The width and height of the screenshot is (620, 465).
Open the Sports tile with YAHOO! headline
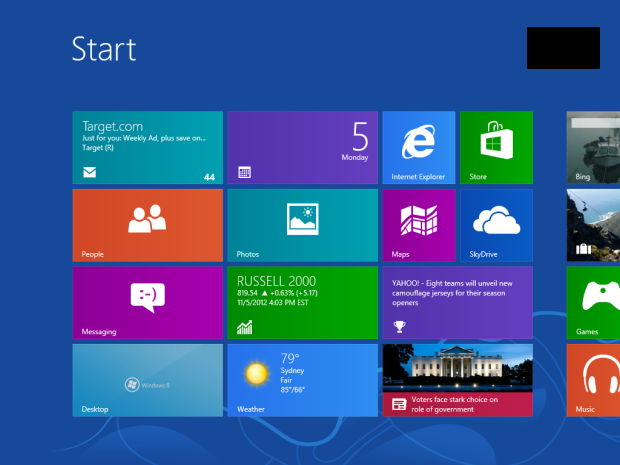(457, 302)
